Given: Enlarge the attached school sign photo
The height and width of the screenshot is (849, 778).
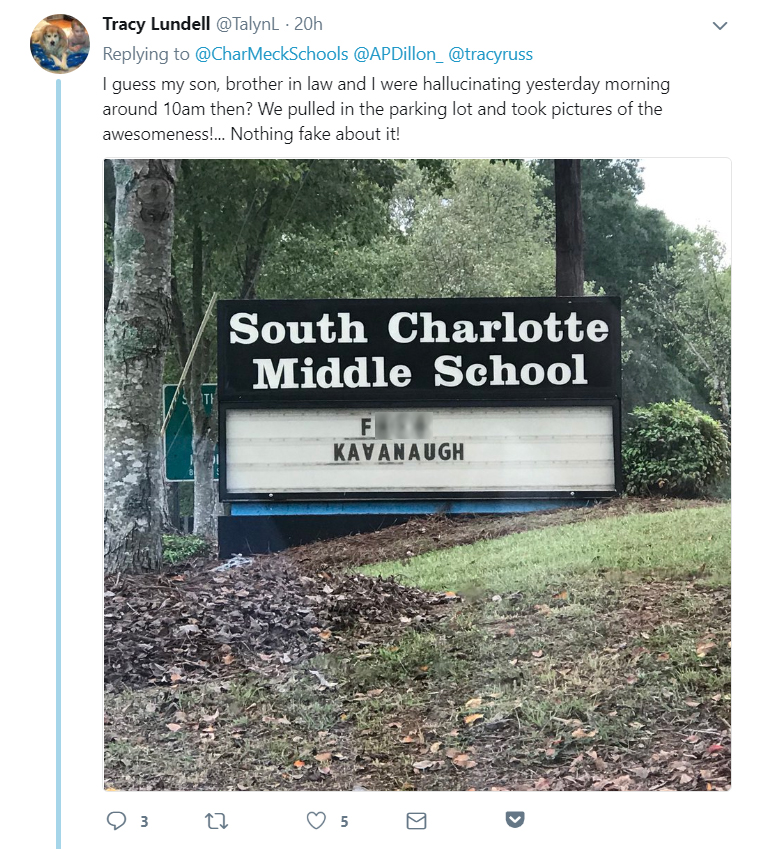Looking at the screenshot, I should pos(417,474).
